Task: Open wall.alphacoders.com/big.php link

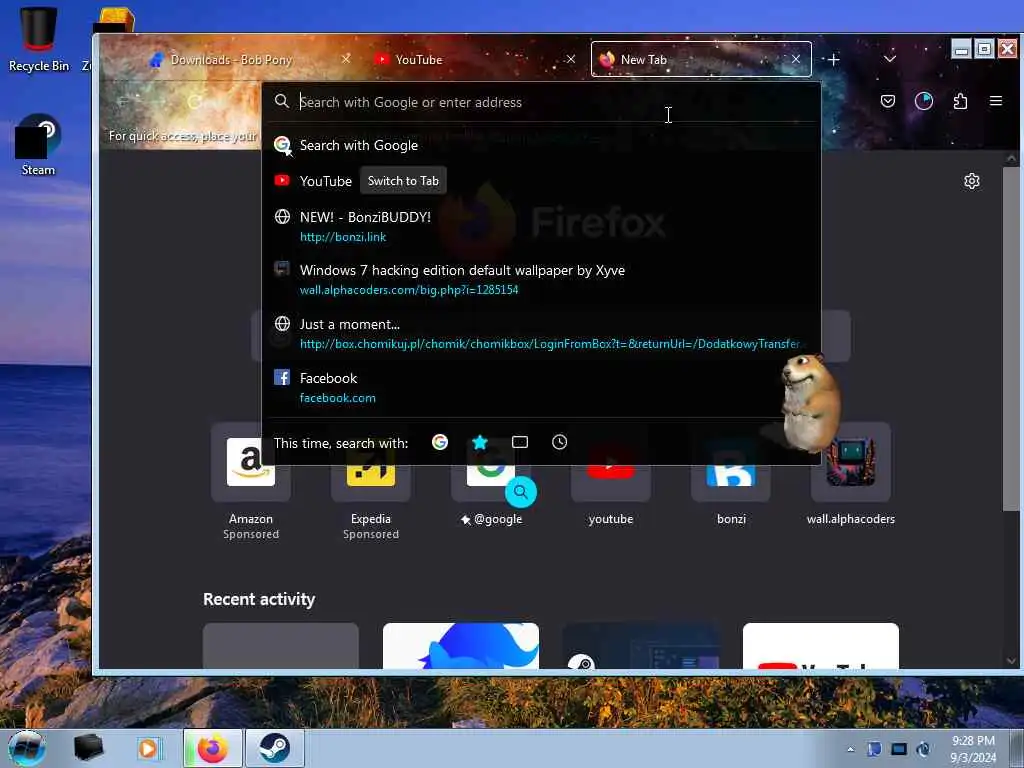Action: pyautogui.click(x=409, y=290)
